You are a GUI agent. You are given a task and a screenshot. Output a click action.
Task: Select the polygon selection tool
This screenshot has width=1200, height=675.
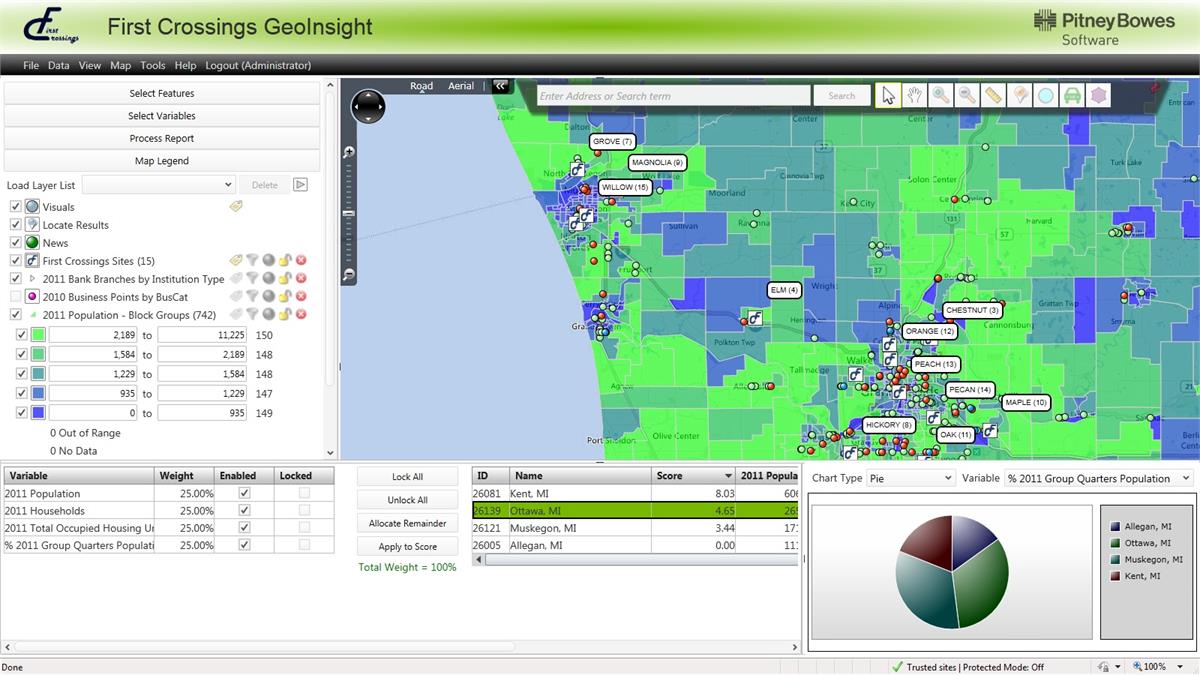1098,95
